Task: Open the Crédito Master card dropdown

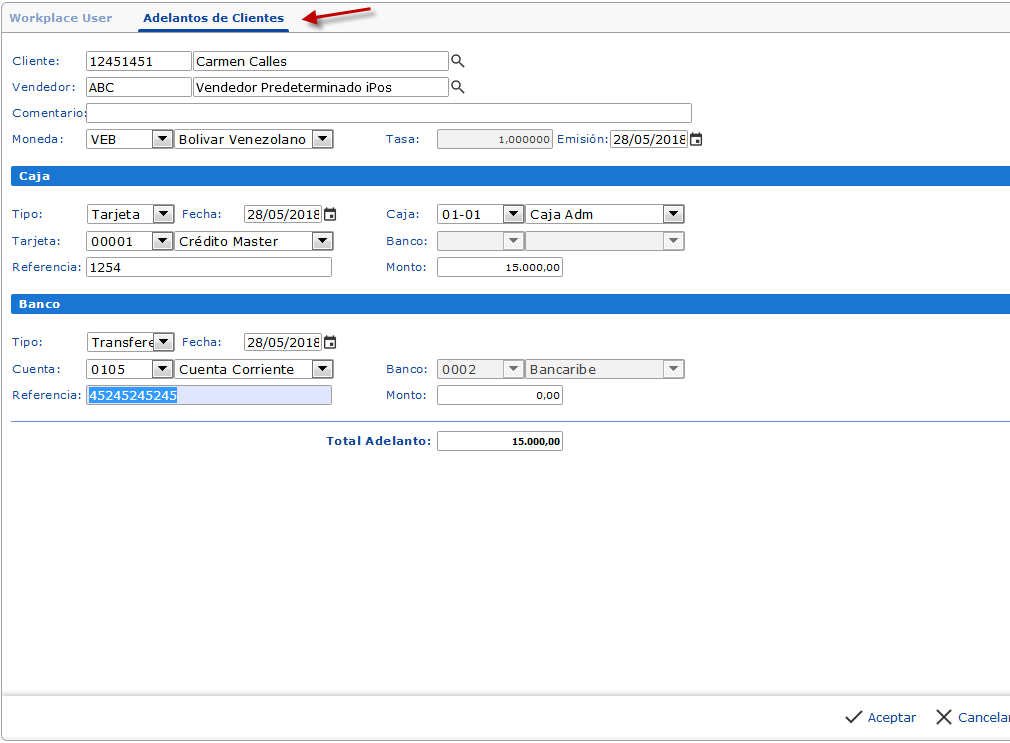Action: coord(322,241)
